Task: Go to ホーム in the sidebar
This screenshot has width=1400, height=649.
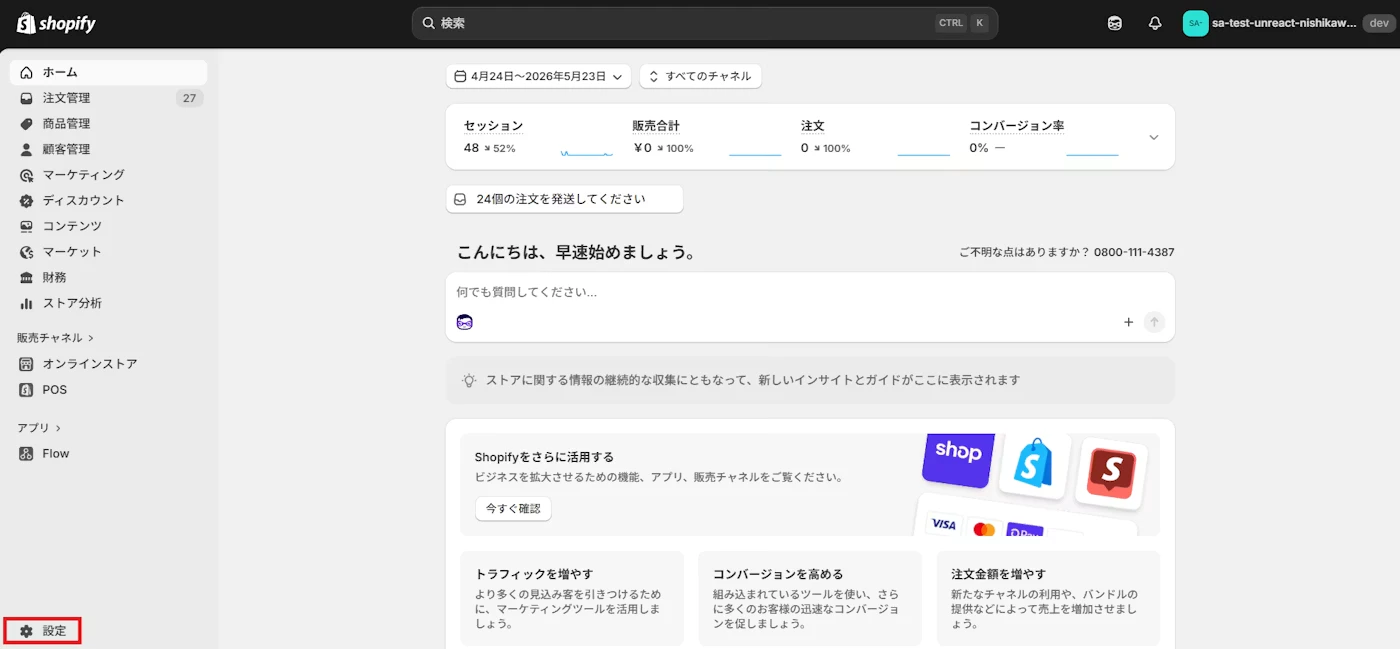Action: click(x=108, y=72)
